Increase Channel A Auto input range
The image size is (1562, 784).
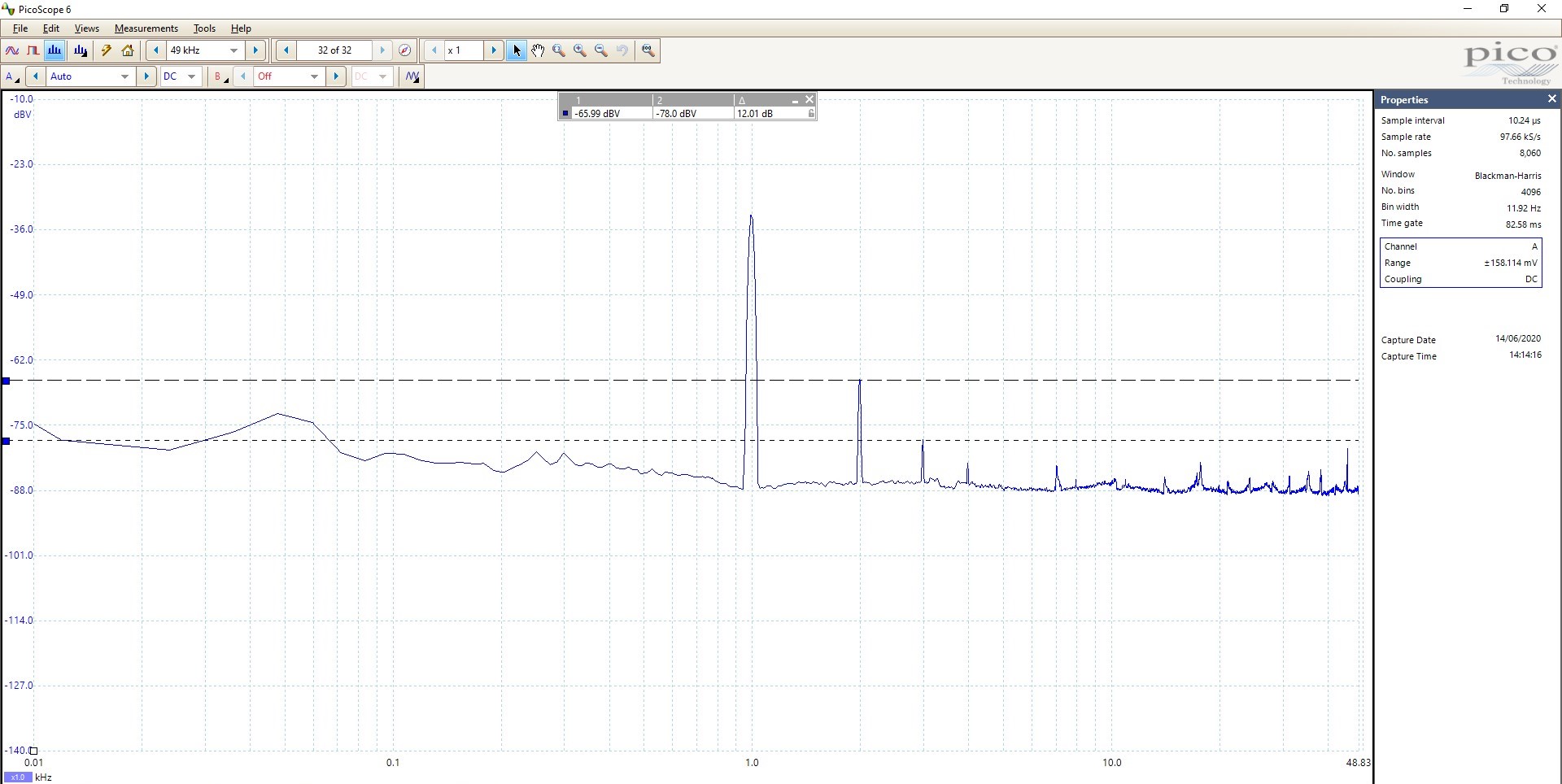(x=146, y=76)
